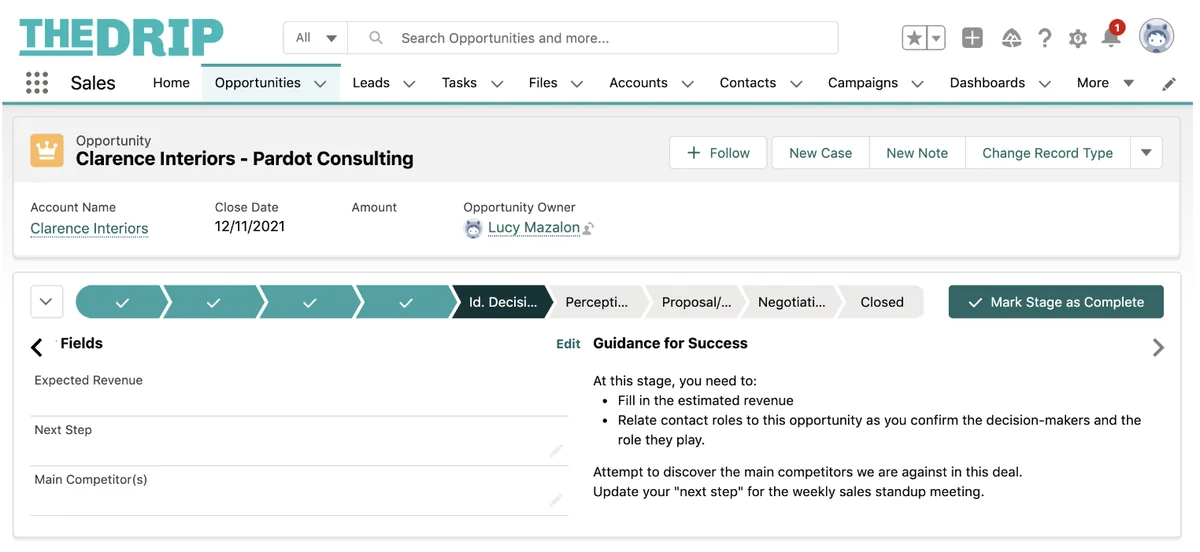Expand the Opportunities tab dropdown chevron

point(320,84)
